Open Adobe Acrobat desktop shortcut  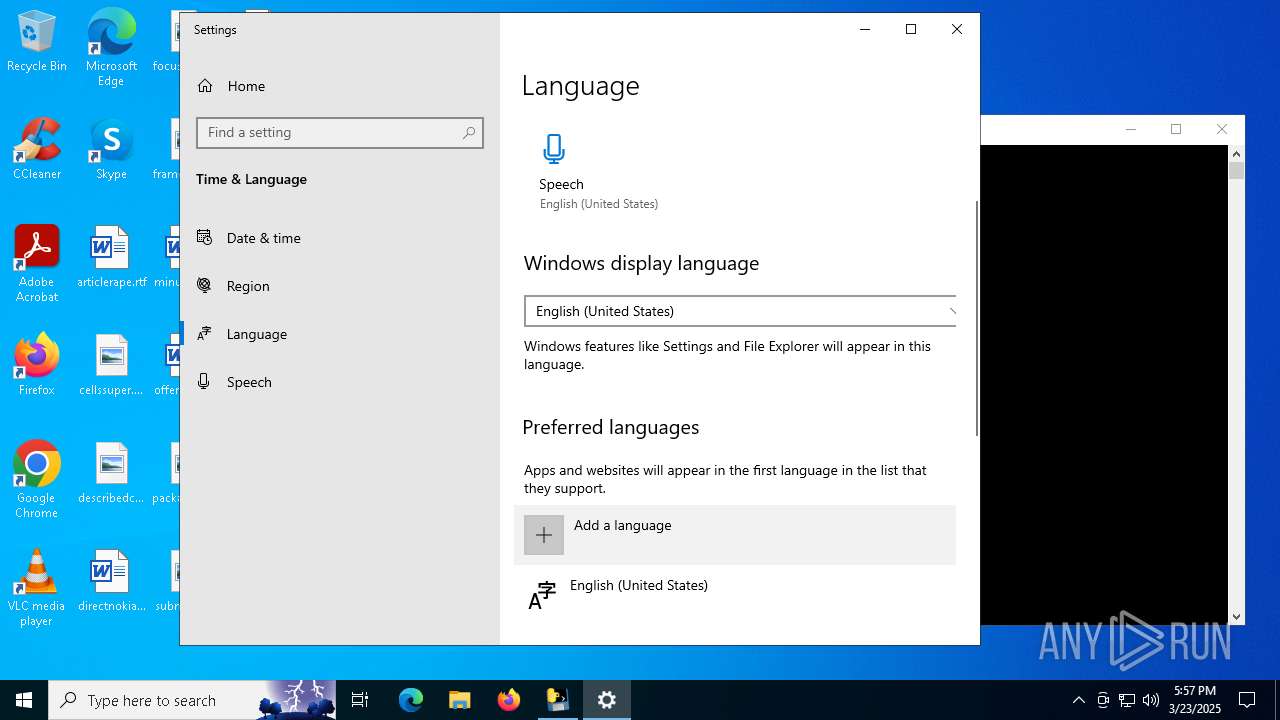(x=37, y=256)
